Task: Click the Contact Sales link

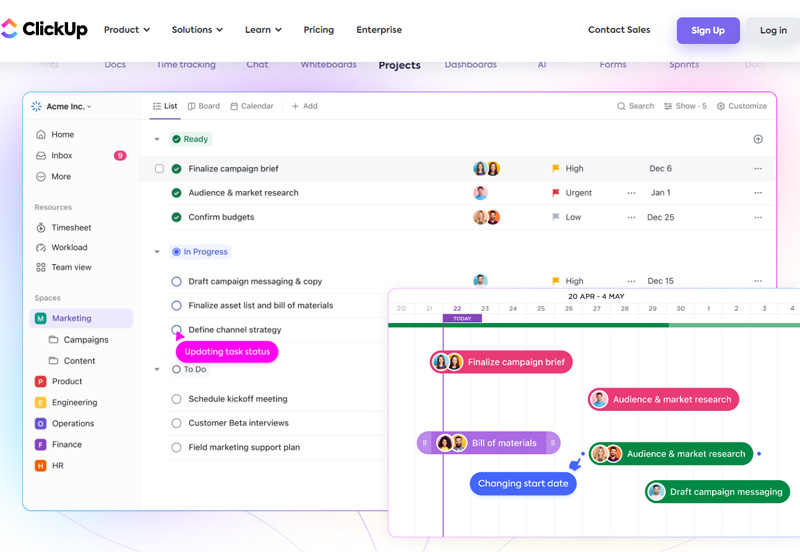Action: tap(619, 30)
